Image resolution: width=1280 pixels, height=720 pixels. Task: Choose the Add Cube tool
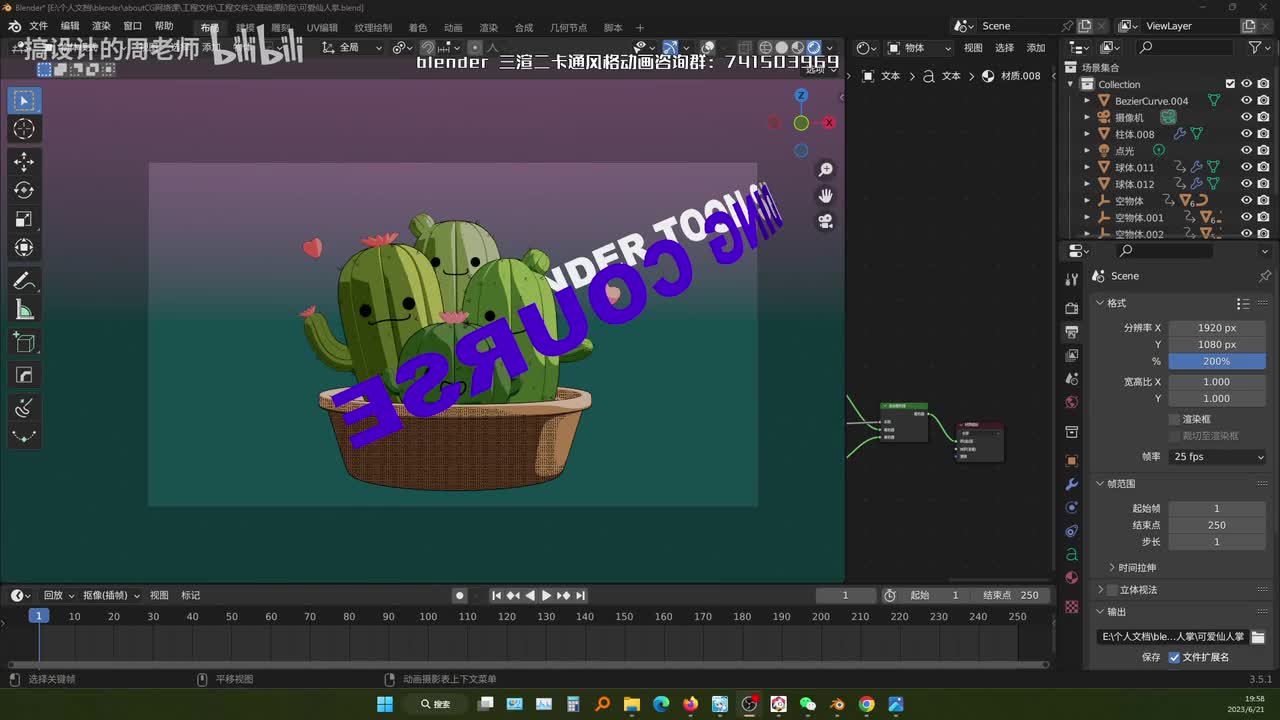(x=24, y=343)
